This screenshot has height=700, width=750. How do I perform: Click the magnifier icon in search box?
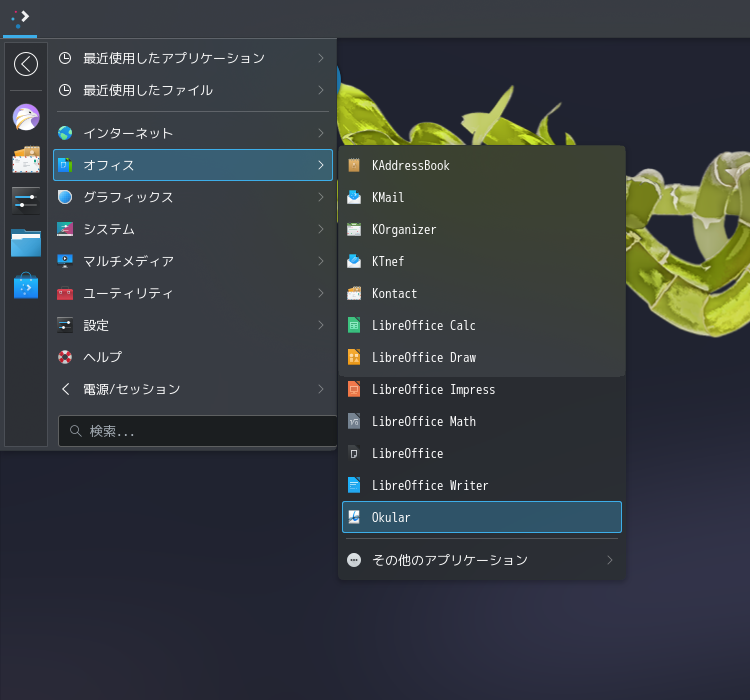[x=75, y=431]
